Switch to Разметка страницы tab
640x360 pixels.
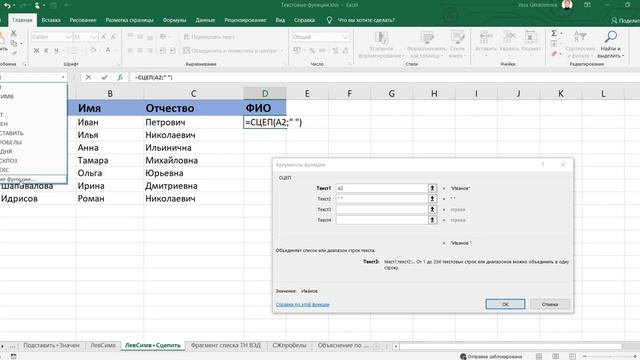coord(129,20)
